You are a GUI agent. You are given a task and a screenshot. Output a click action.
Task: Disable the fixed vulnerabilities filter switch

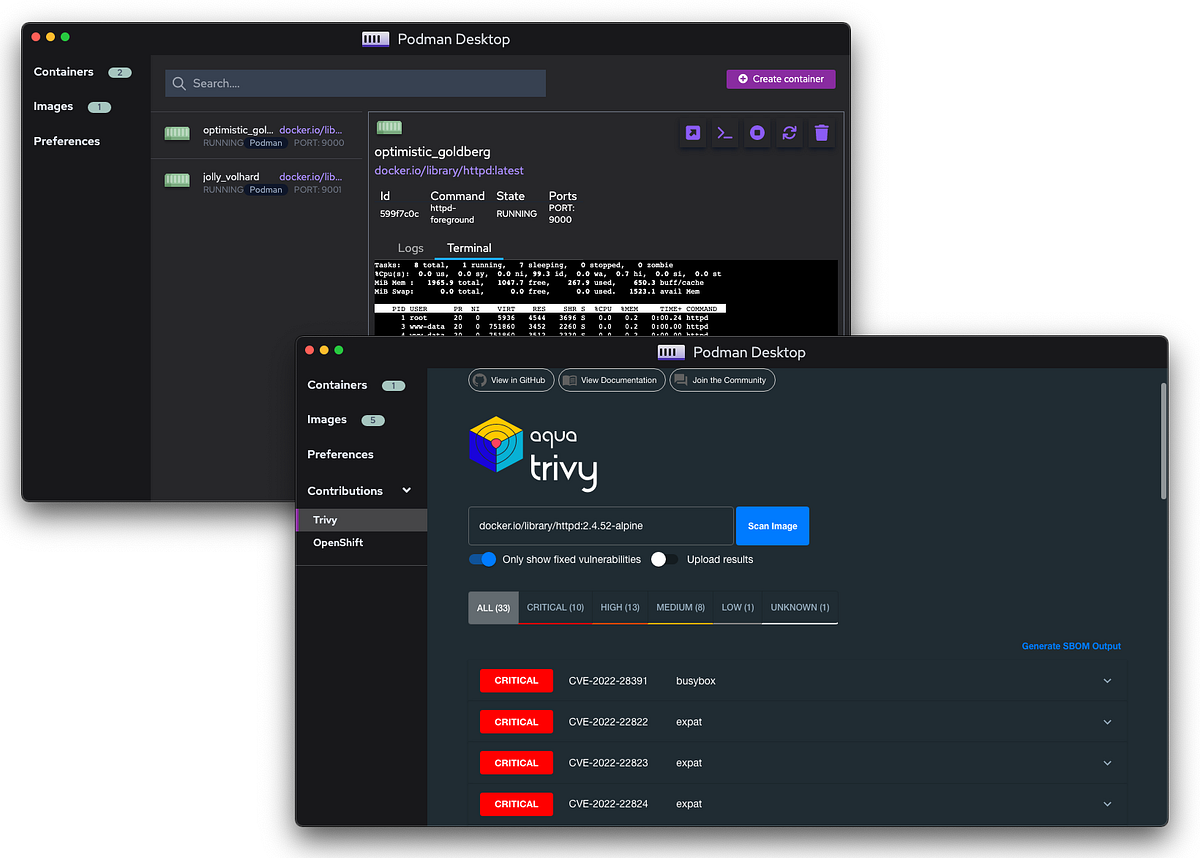point(482,559)
